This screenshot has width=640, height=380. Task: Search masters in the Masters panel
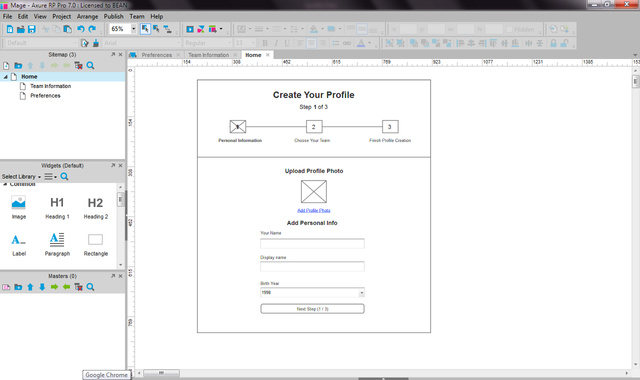(x=90, y=287)
